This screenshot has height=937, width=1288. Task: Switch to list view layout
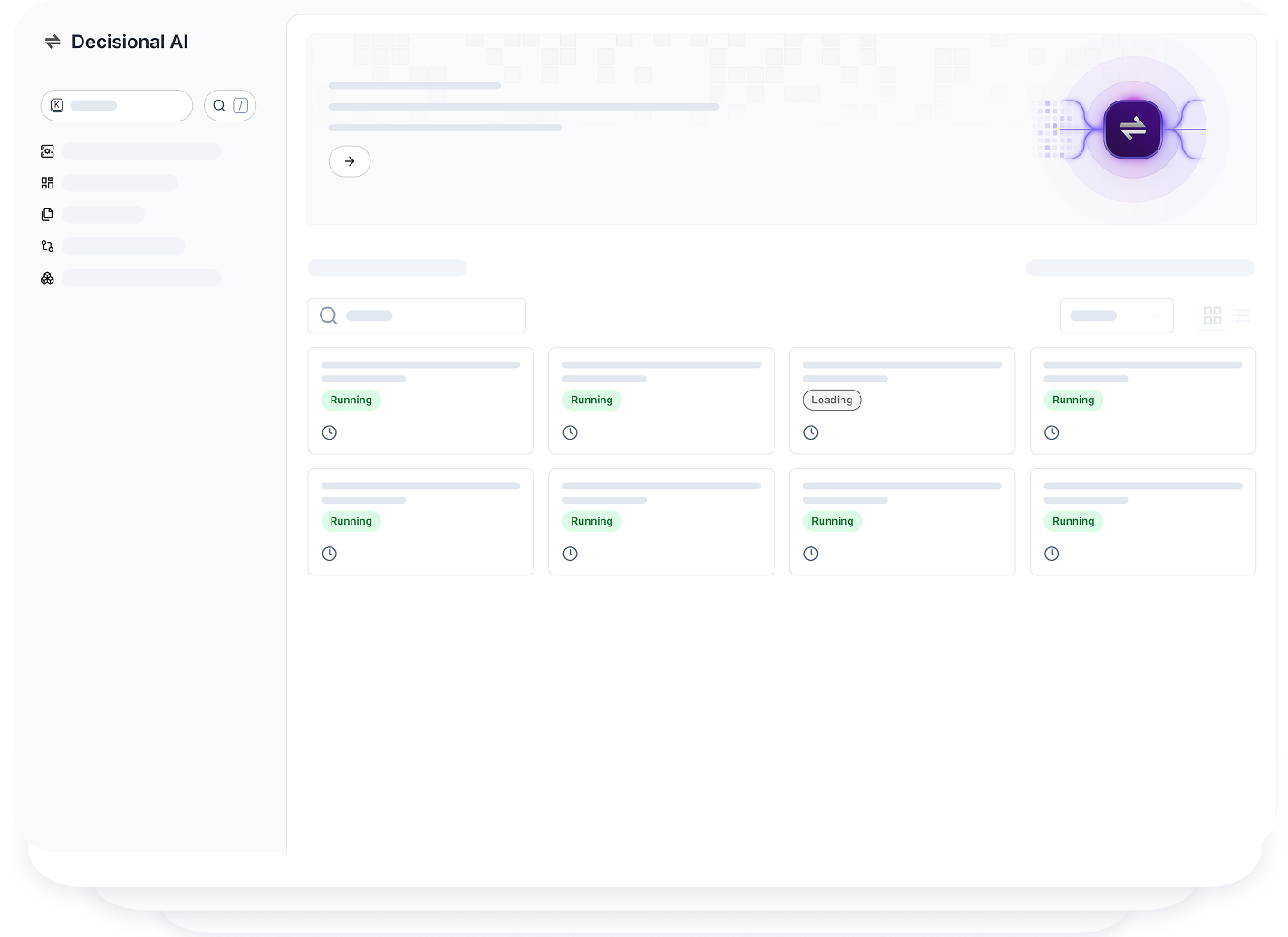click(x=1241, y=315)
